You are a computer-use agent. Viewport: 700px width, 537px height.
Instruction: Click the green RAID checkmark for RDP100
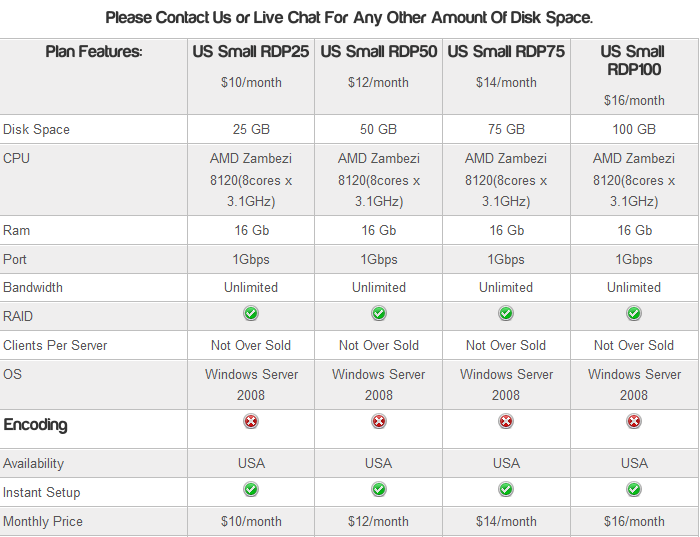point(634,314)
